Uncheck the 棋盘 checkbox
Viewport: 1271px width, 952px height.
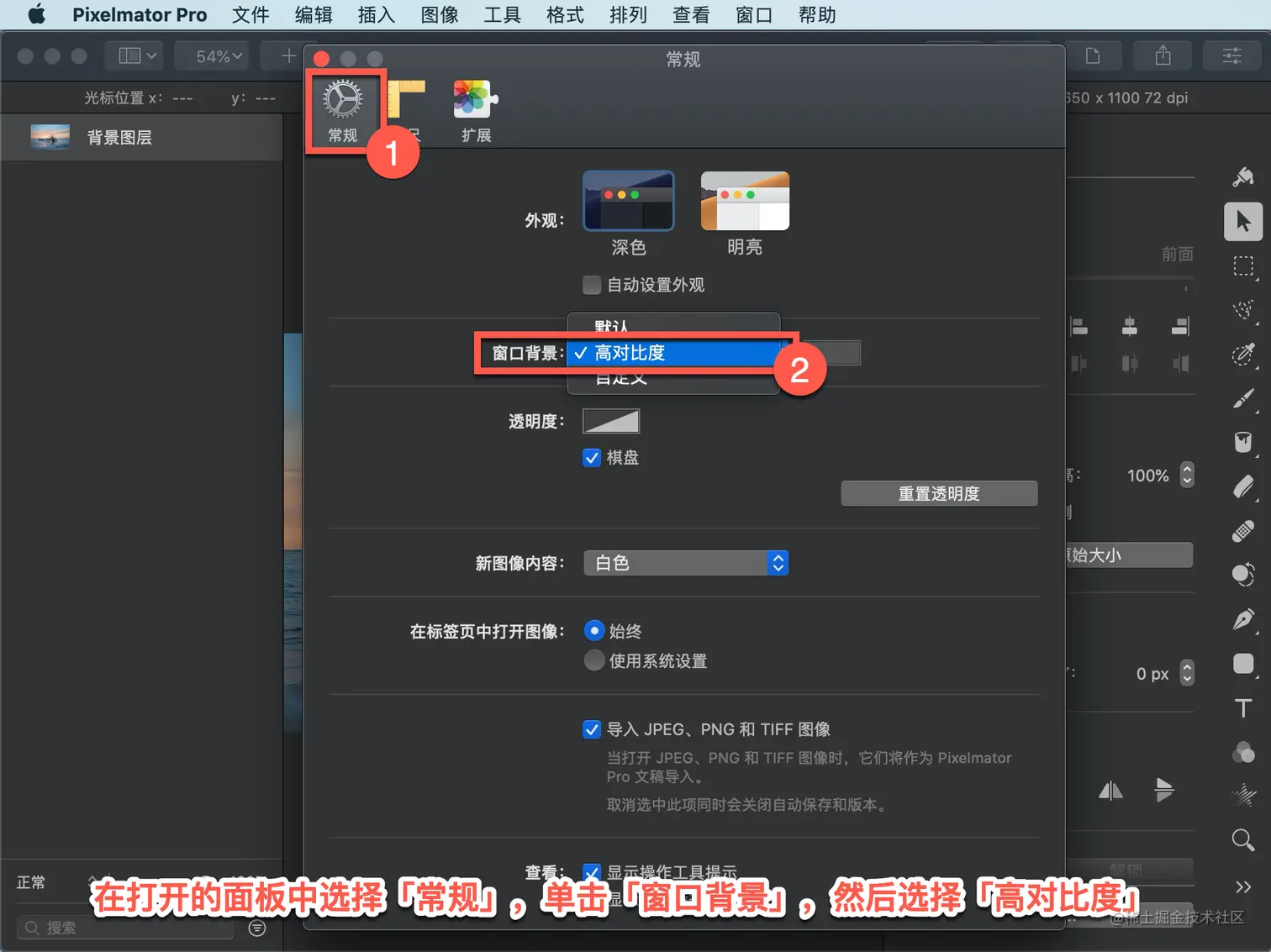[x=592, y=458]
